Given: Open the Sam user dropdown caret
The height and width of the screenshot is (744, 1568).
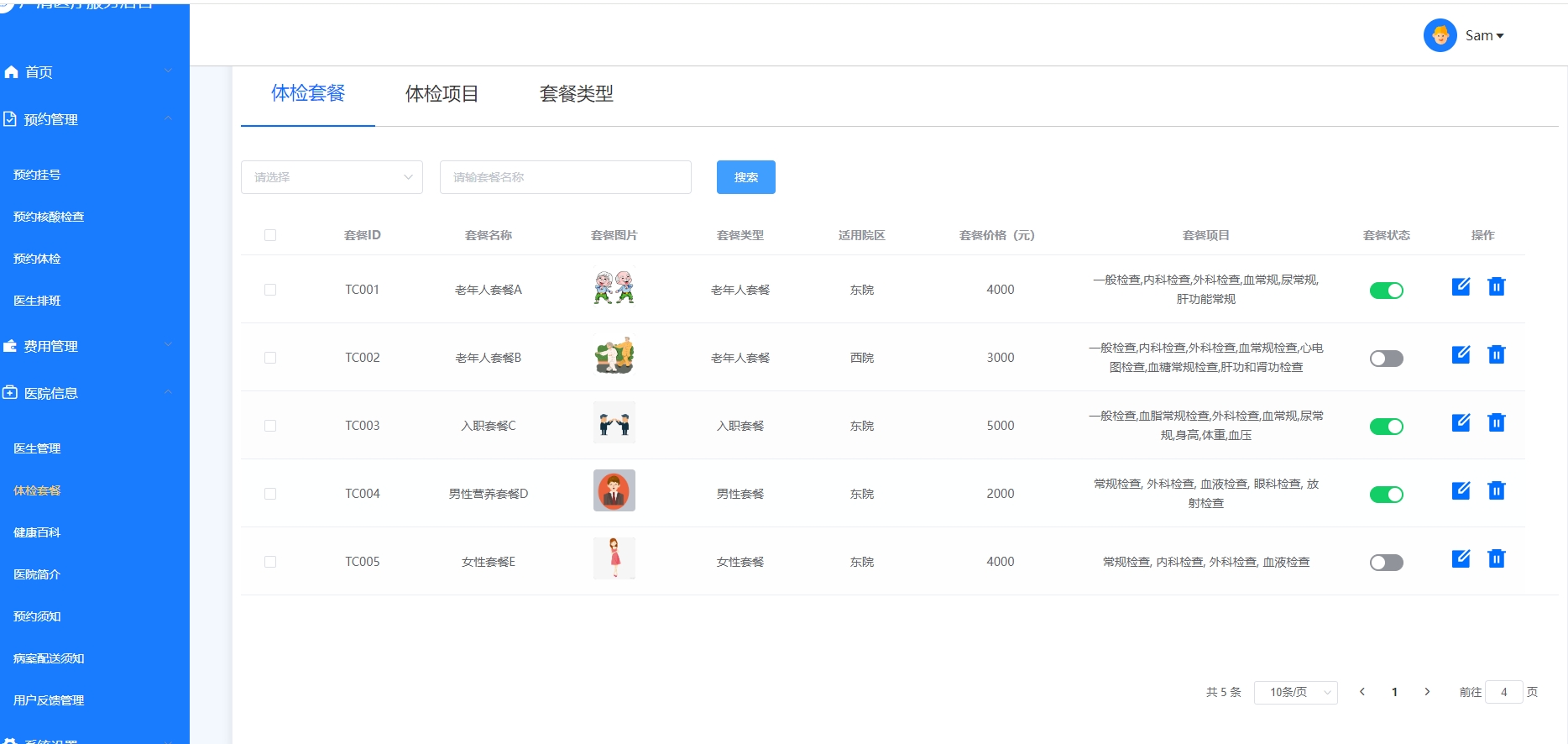Looking at the screenshot, I should (1500, 36).
